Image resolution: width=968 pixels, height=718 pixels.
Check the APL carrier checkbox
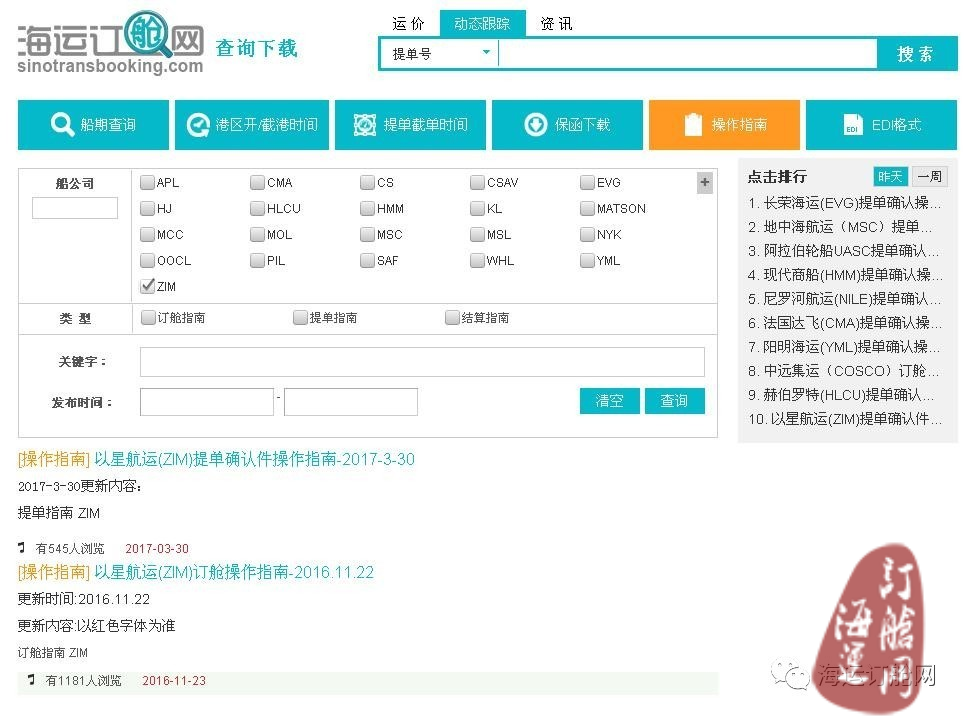147,182
